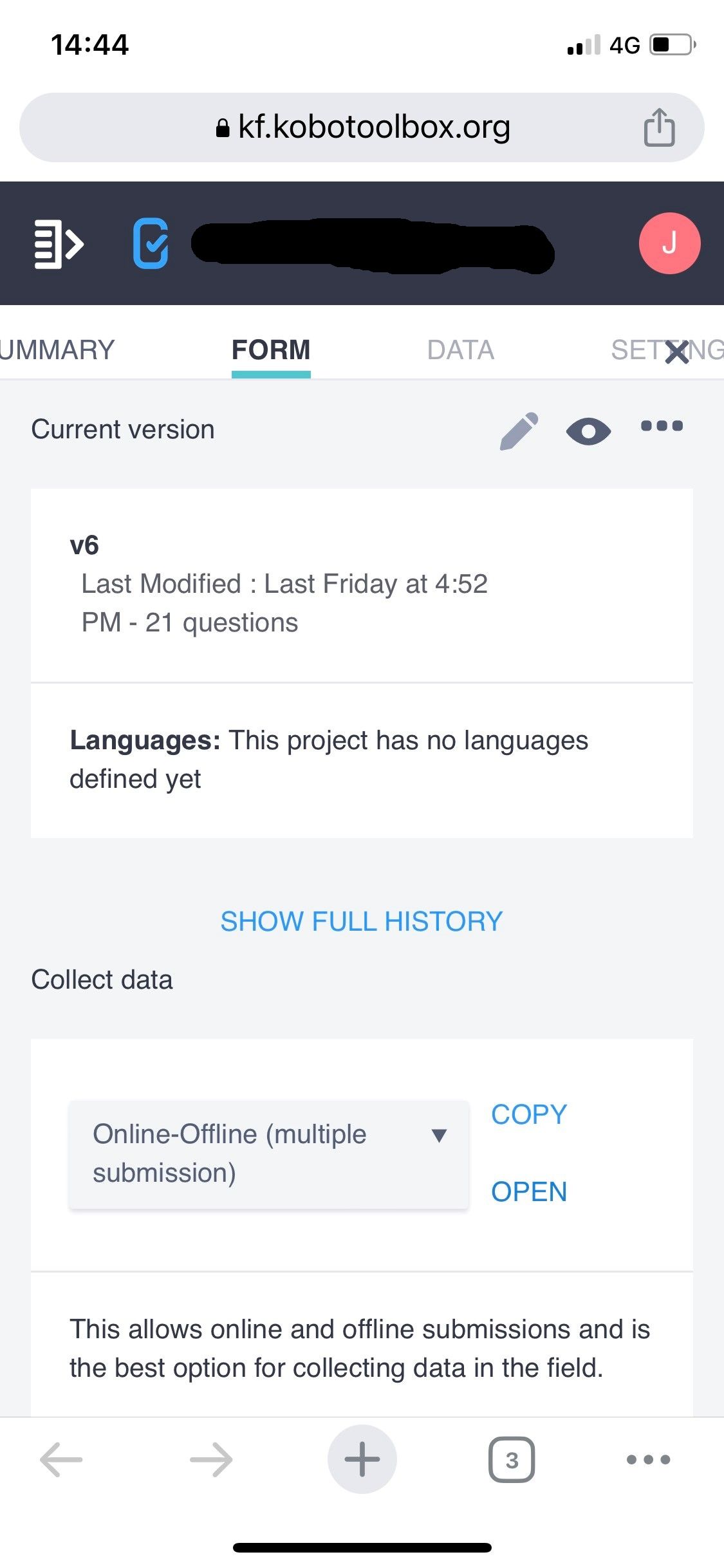The image size is (724, 1568).
Task: Click SHOW FULL HISTORY link
Action: 362,921
